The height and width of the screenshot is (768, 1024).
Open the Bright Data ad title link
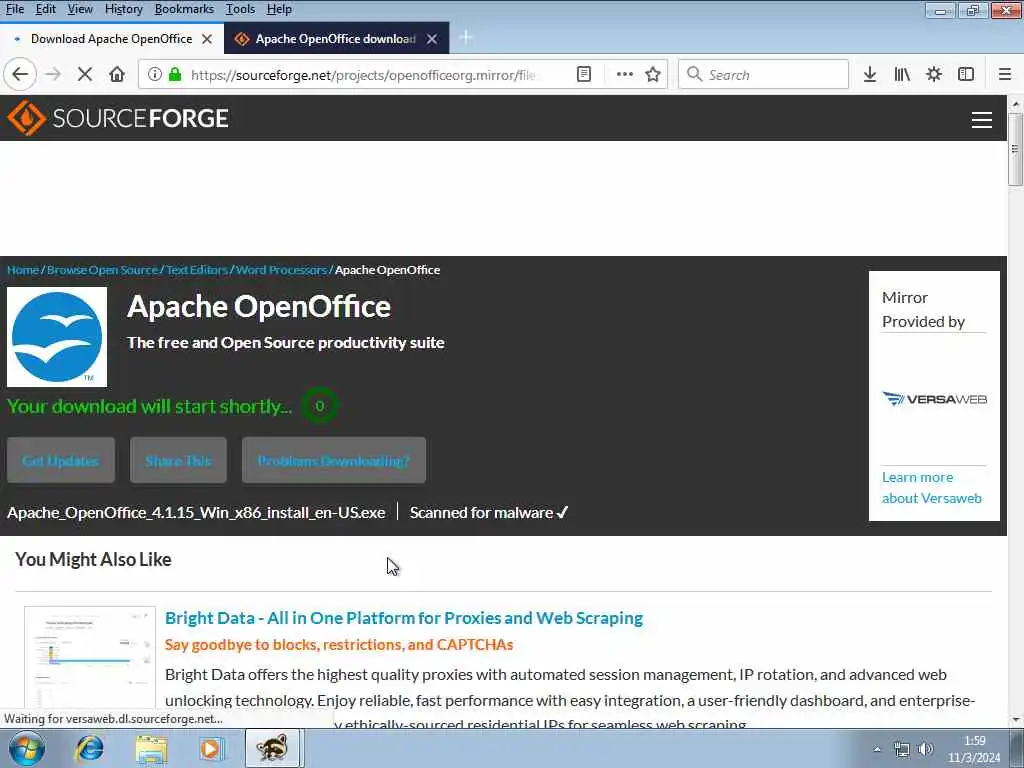pyautogui.click(x=404, y=618)
